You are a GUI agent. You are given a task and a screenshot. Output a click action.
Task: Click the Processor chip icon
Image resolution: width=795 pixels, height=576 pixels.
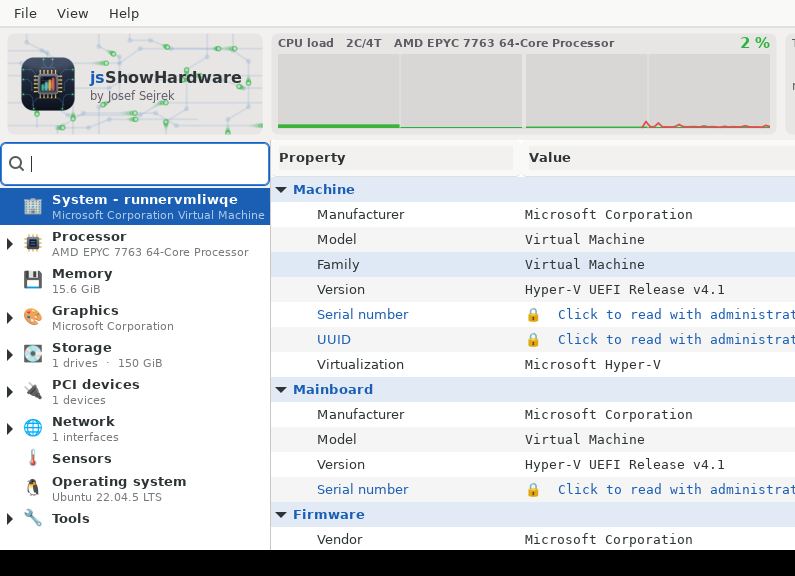33,243
